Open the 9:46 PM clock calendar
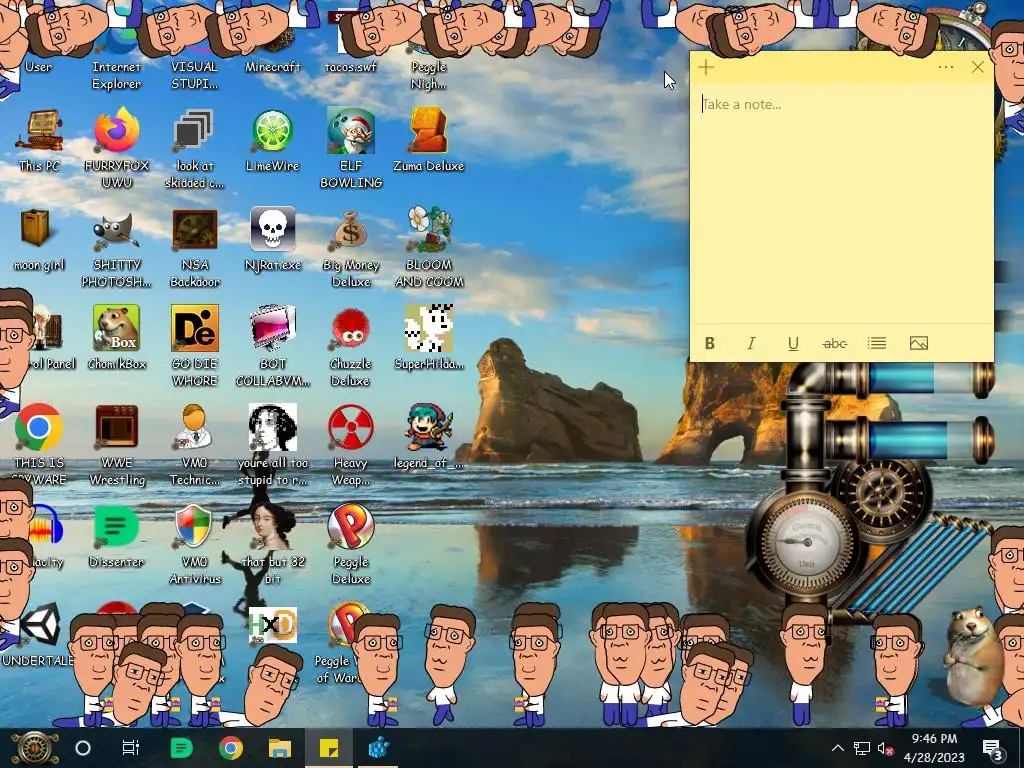This screenshot has width=1024, height=768. 934,748
